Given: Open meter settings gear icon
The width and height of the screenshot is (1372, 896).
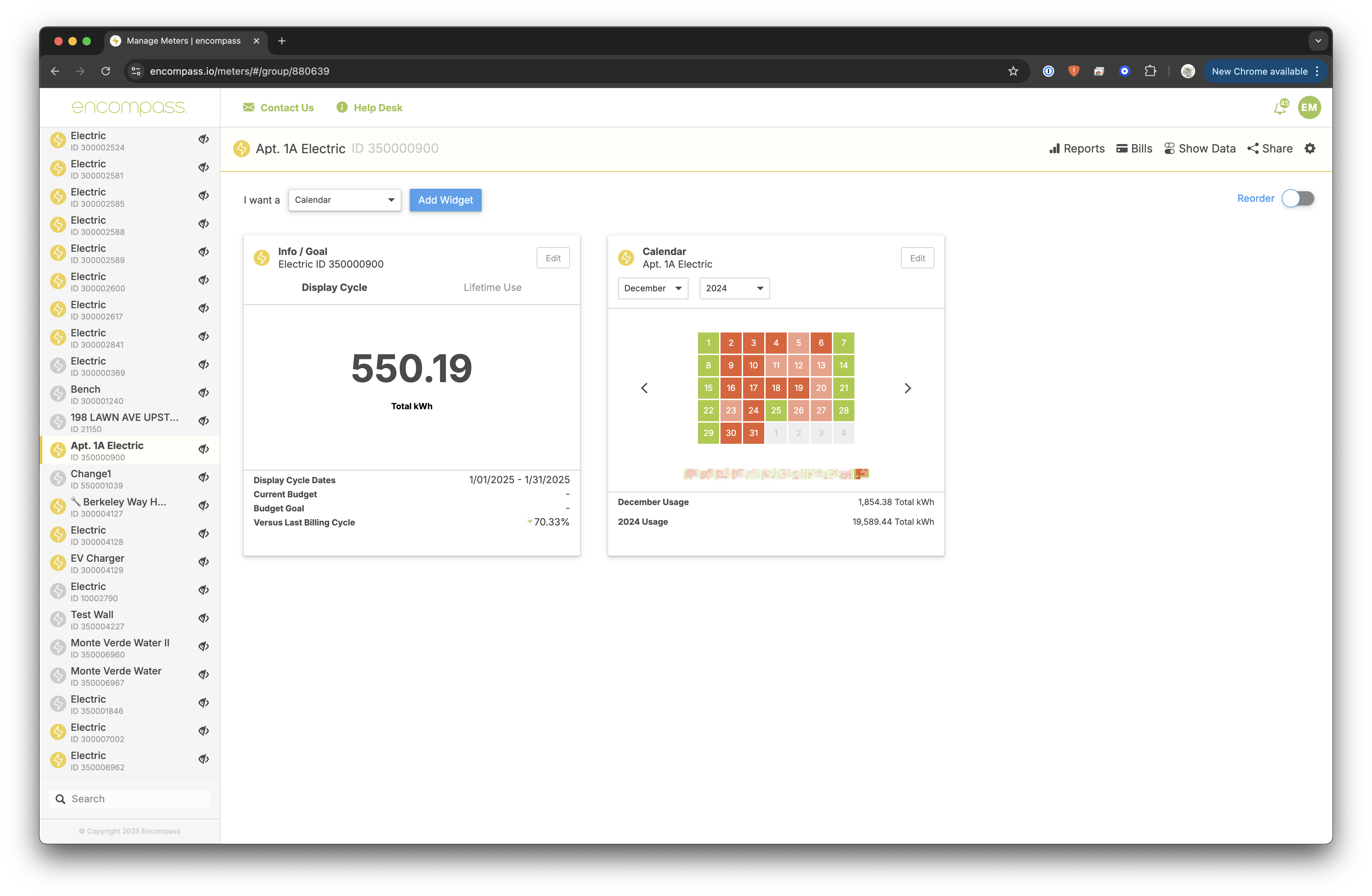Looking at the screenshot, I should click(x=1310, y=149).
